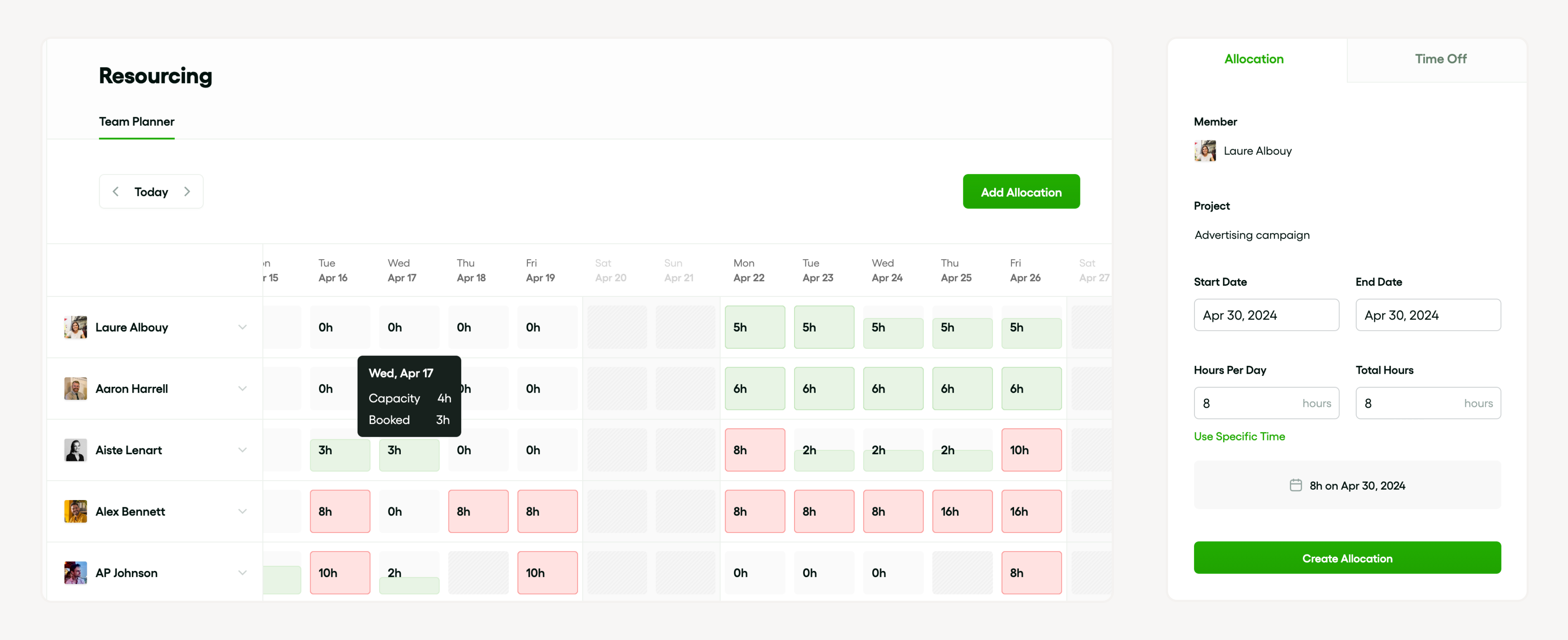This screenshot has height=640, width=1568.
Task: Expand Aaron Harrell's row chevron
Action: pyautogui.click(x=242, y=389)
